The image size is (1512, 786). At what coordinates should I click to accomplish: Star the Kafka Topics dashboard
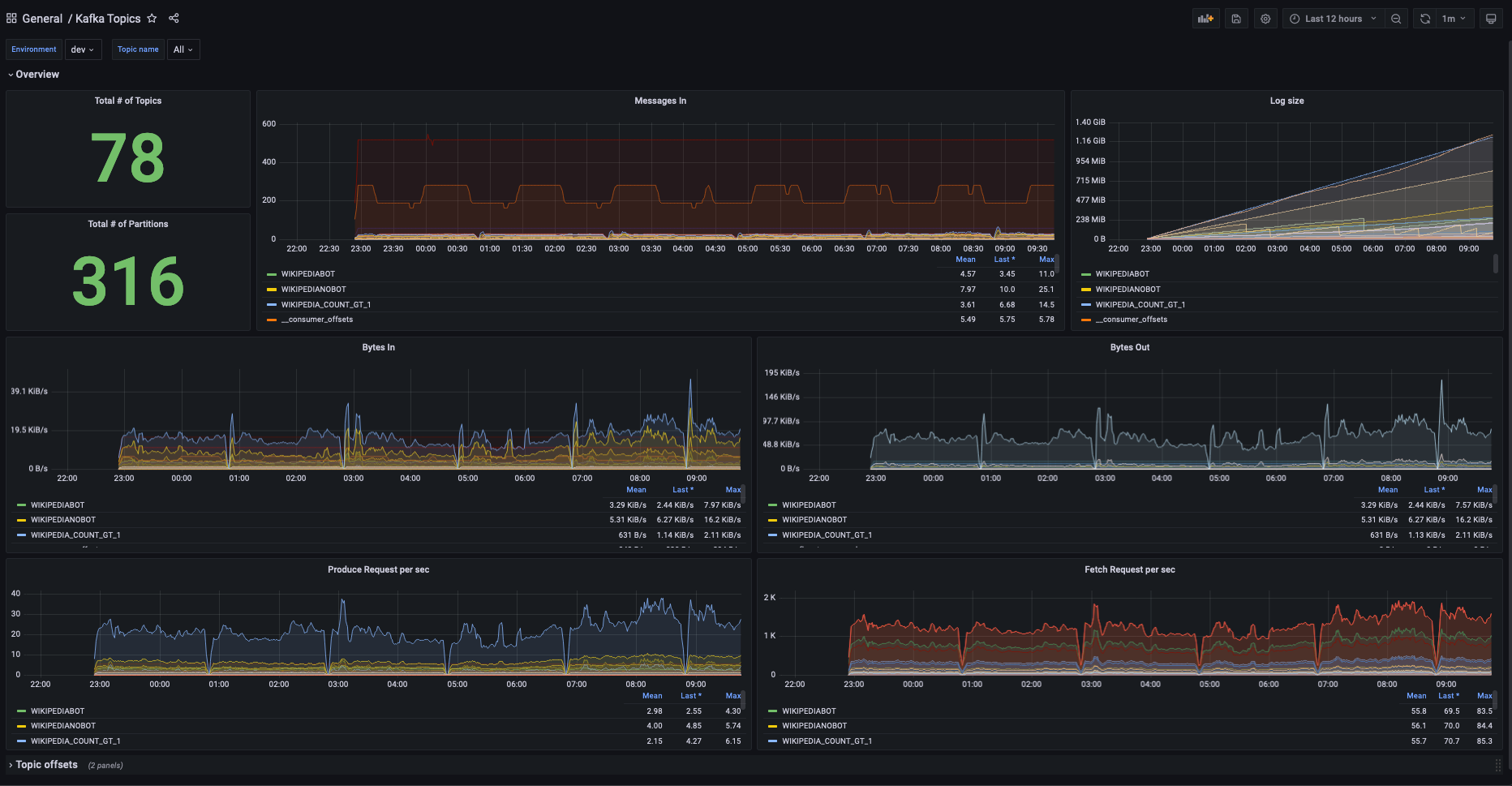pos(152,18)
